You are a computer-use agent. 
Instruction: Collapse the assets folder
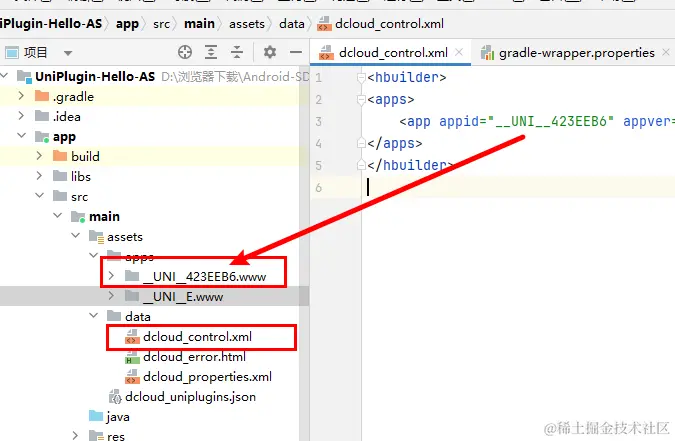(75, 236)
